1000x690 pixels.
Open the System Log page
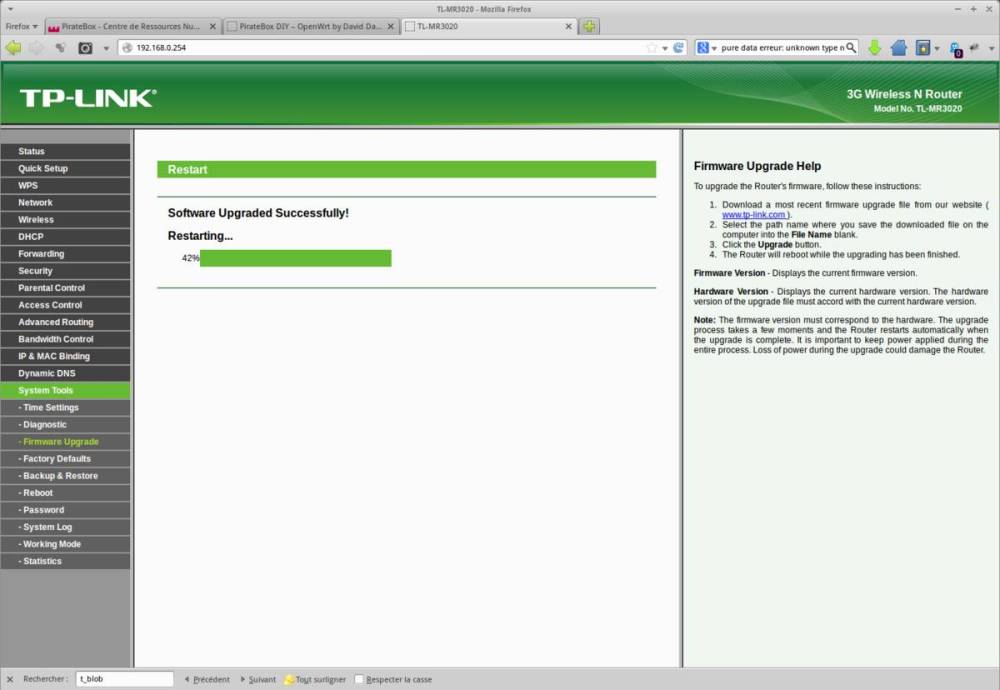click(65, 527)
